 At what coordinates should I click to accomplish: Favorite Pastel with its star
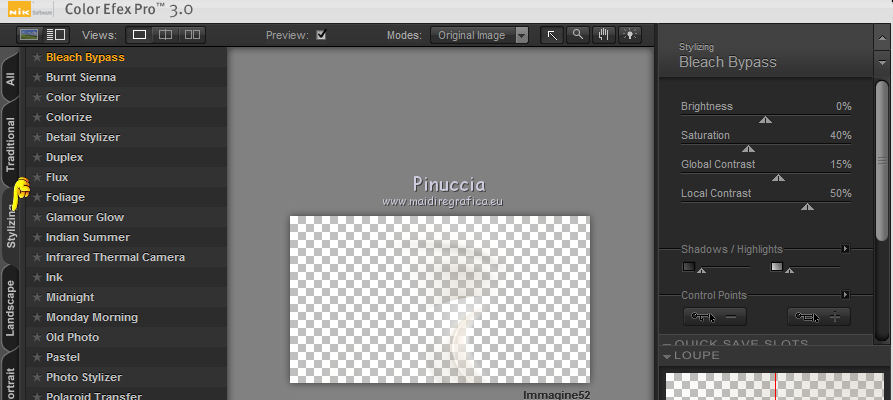(x=37, y=357)
